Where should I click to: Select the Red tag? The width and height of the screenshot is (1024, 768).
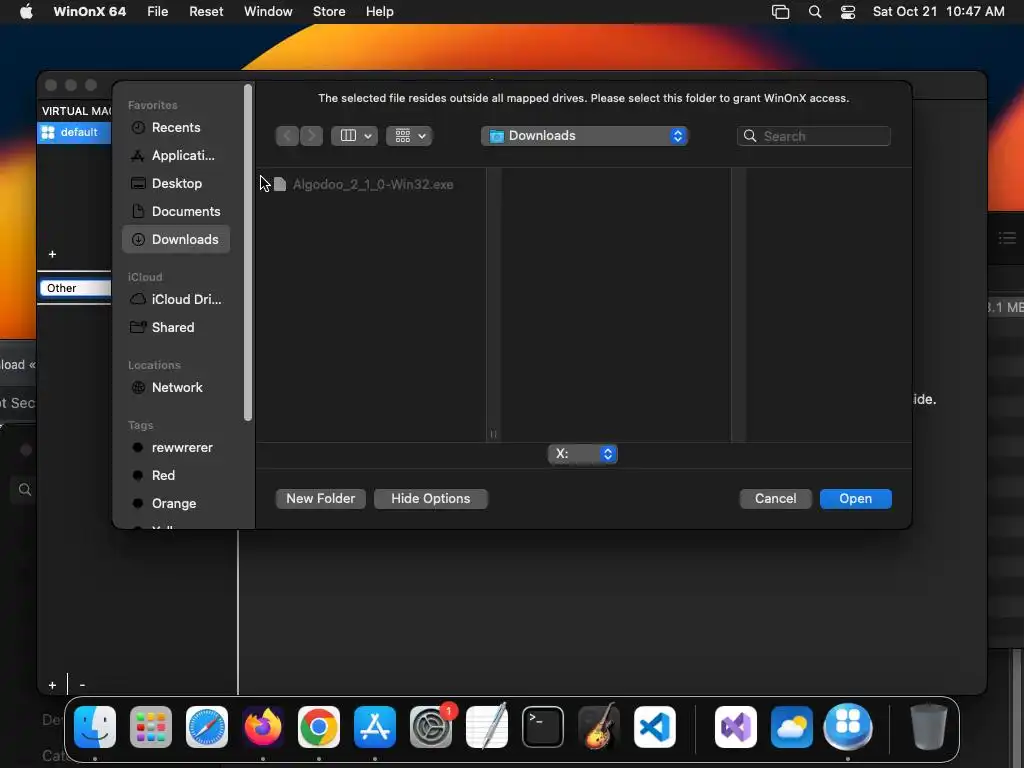176,475
